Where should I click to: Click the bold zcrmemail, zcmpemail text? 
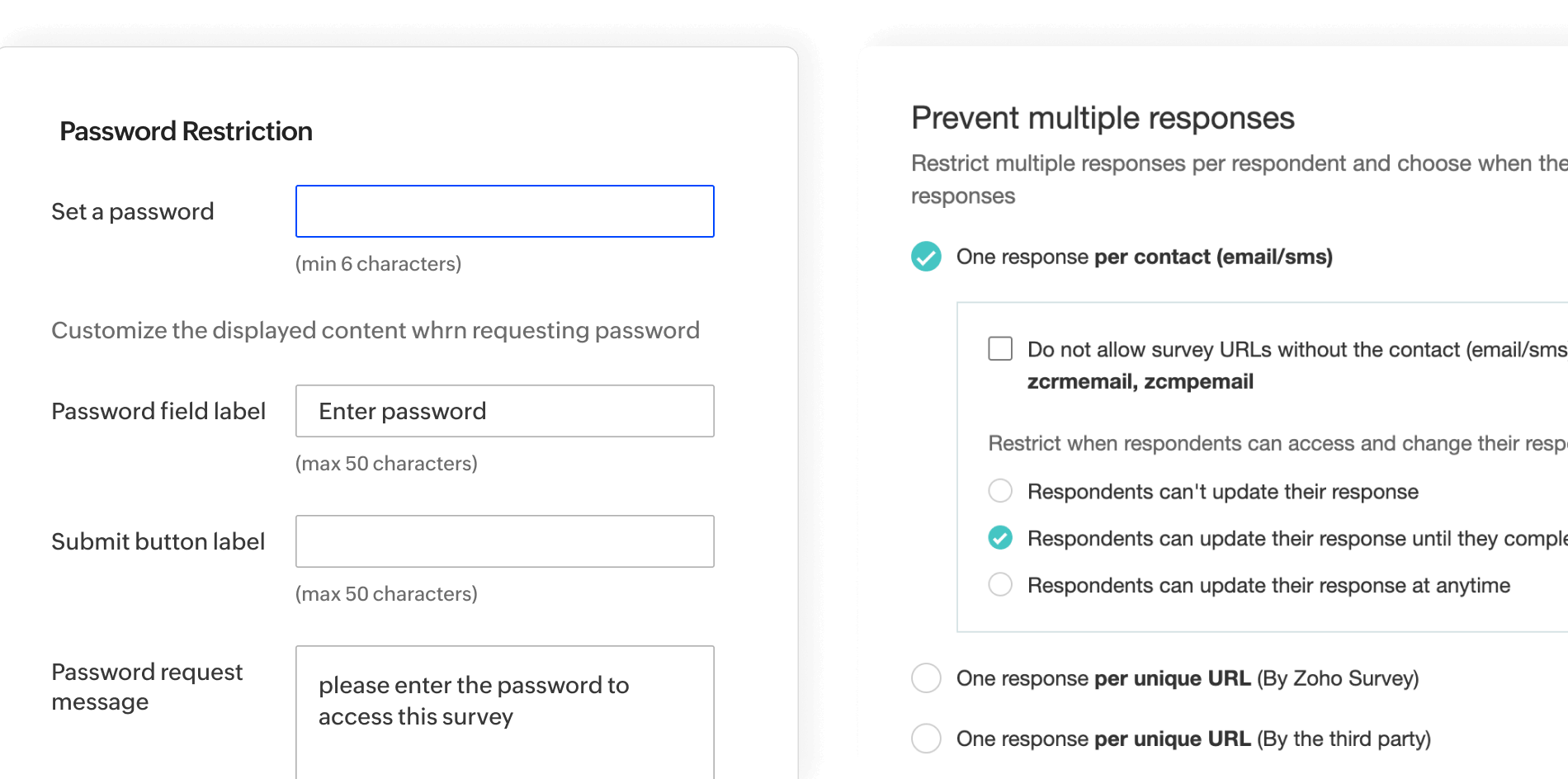[1140, 381]
